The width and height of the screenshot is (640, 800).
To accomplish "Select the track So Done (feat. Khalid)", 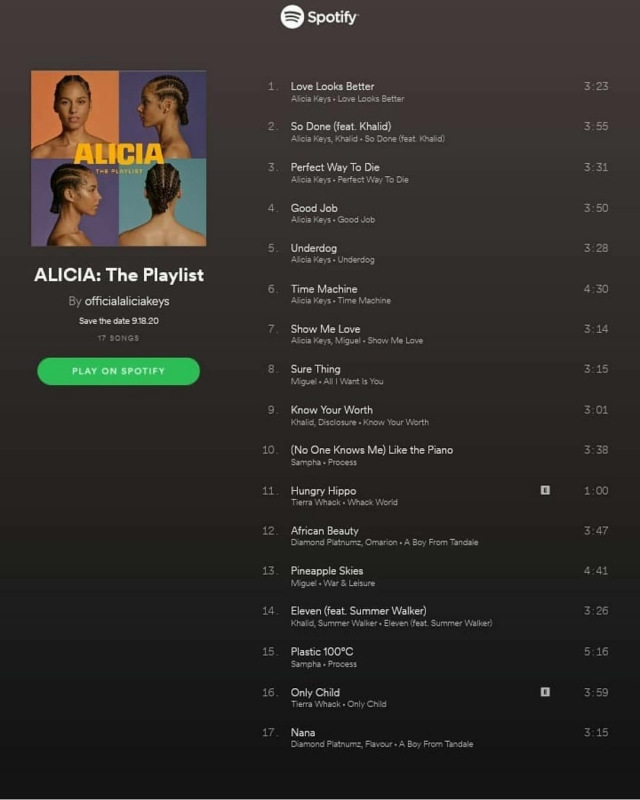I will tap(341, 126).
